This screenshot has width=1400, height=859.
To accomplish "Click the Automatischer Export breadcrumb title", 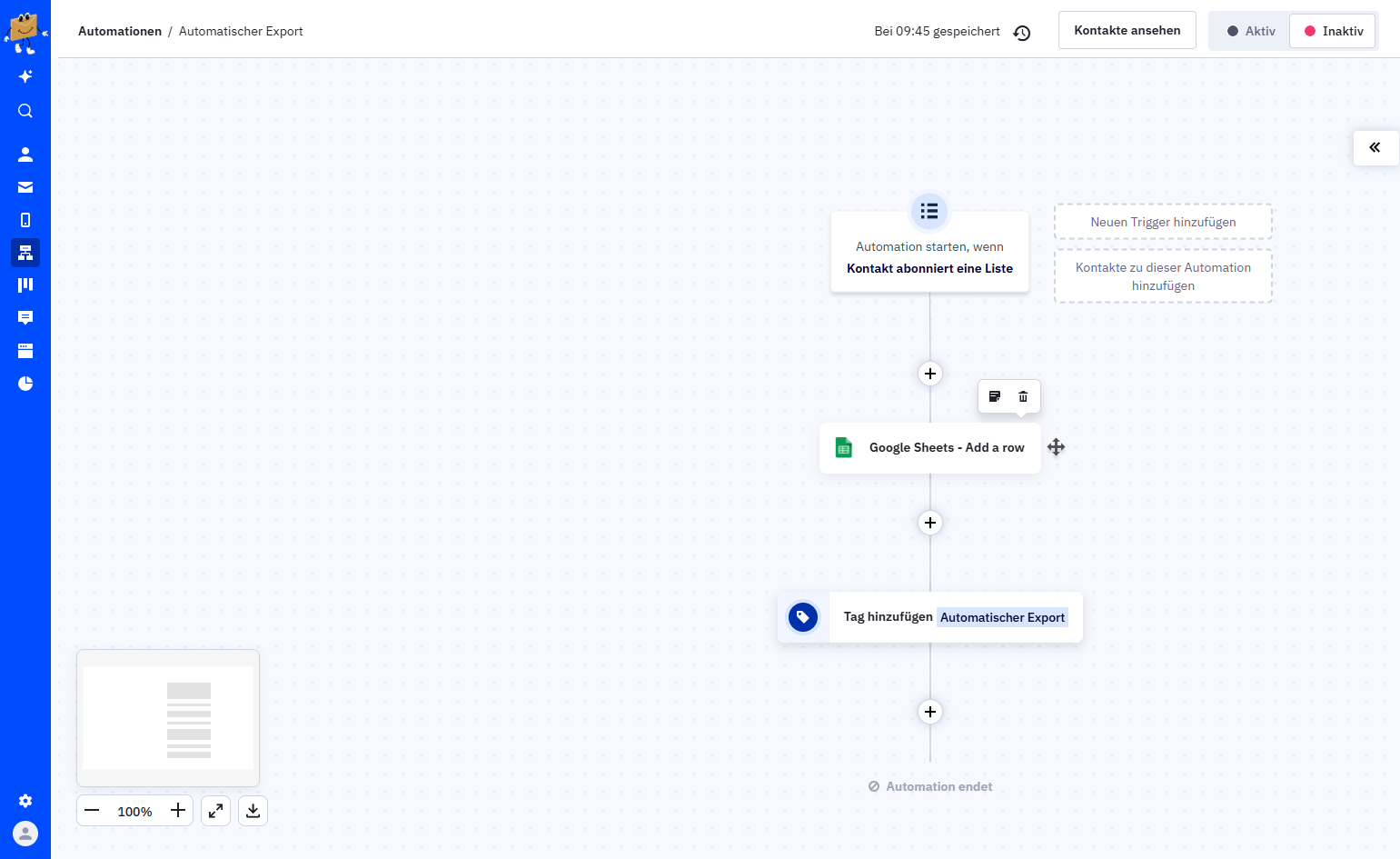I will [x=241, y=31].
